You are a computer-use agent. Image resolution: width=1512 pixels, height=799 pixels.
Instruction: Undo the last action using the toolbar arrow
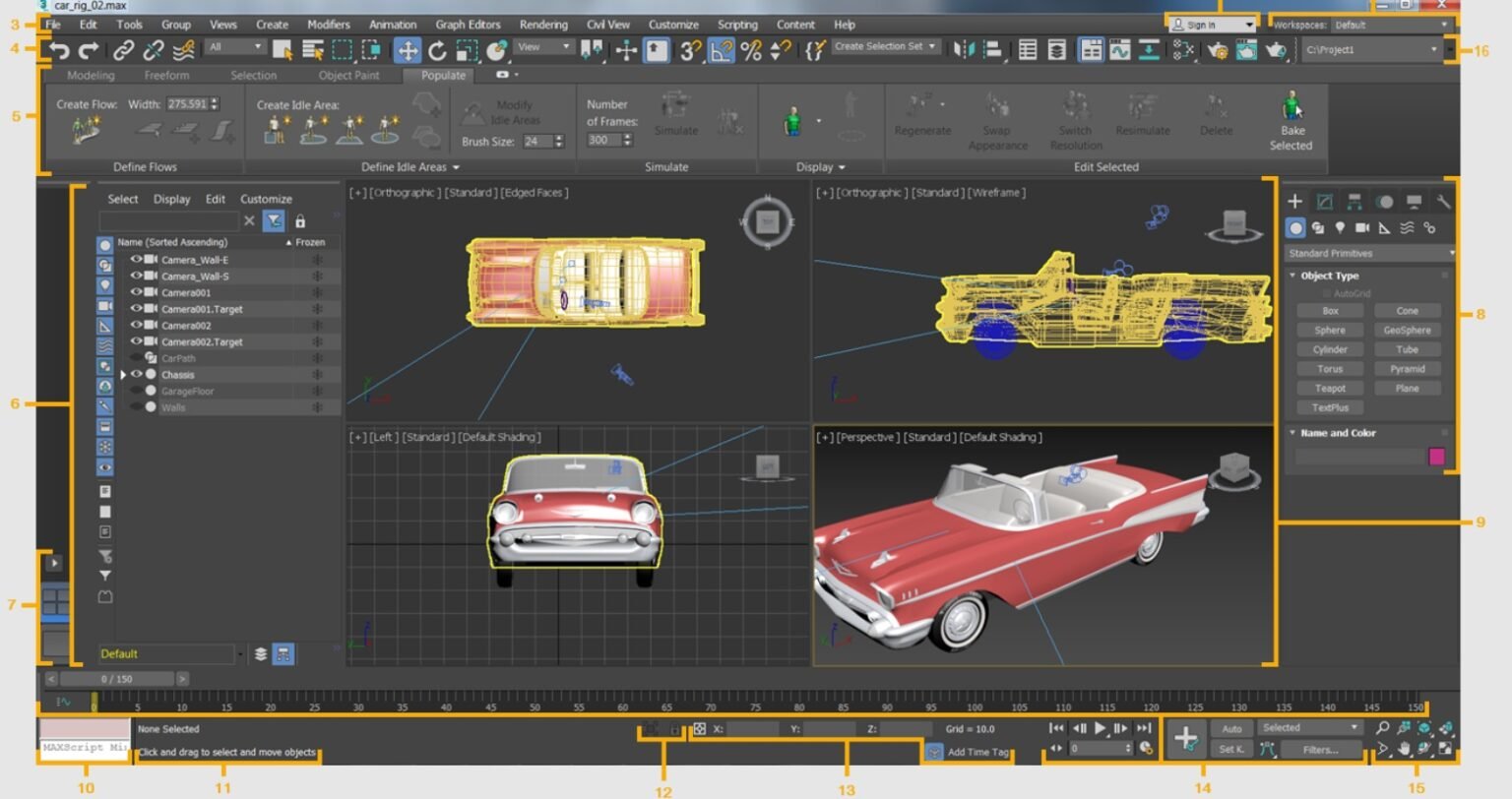(59, 48)
